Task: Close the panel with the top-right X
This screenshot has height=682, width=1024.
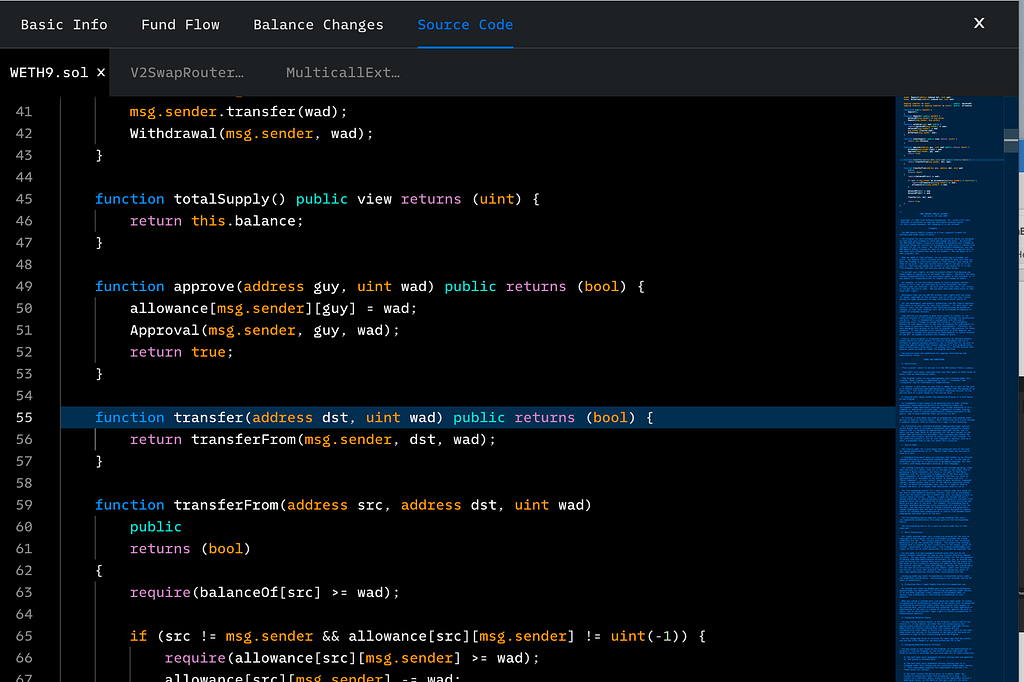Action: point(979,23)
